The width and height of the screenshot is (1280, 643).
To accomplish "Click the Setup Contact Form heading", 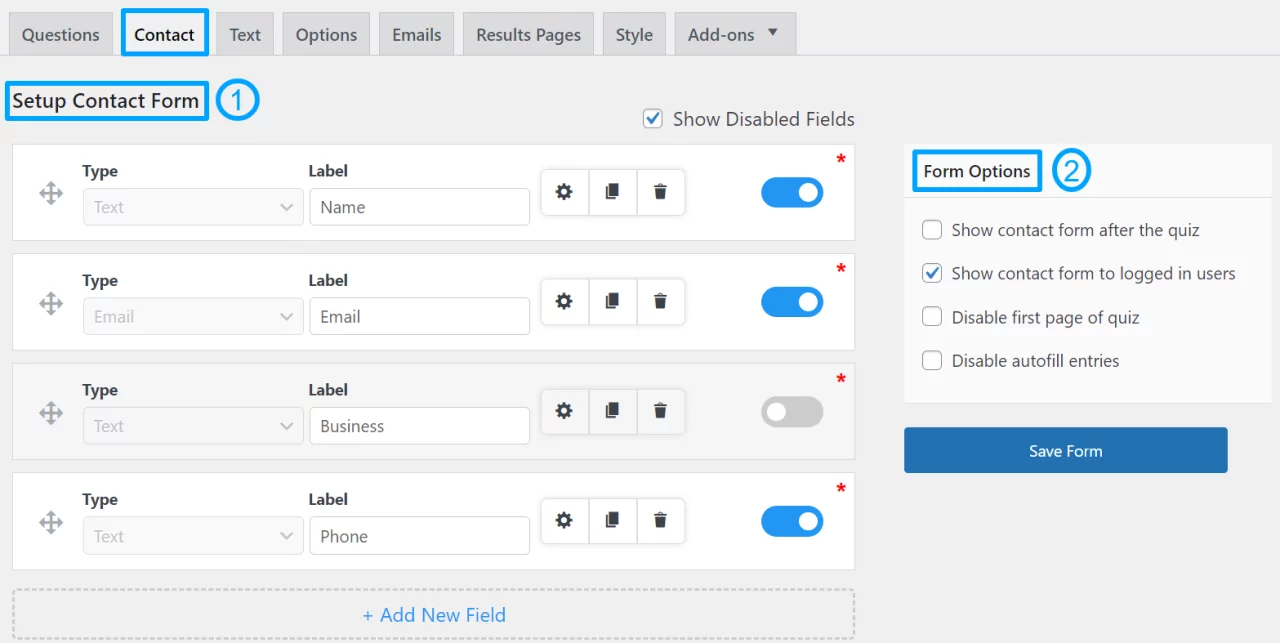I will coord(106,101).
